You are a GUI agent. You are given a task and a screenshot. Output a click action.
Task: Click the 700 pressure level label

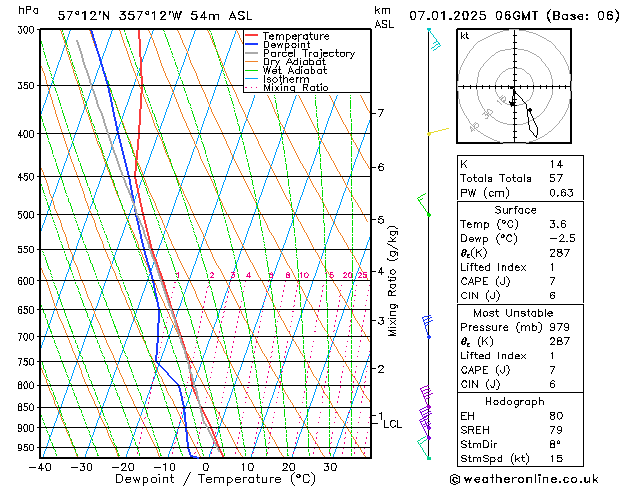click(28, 337)
